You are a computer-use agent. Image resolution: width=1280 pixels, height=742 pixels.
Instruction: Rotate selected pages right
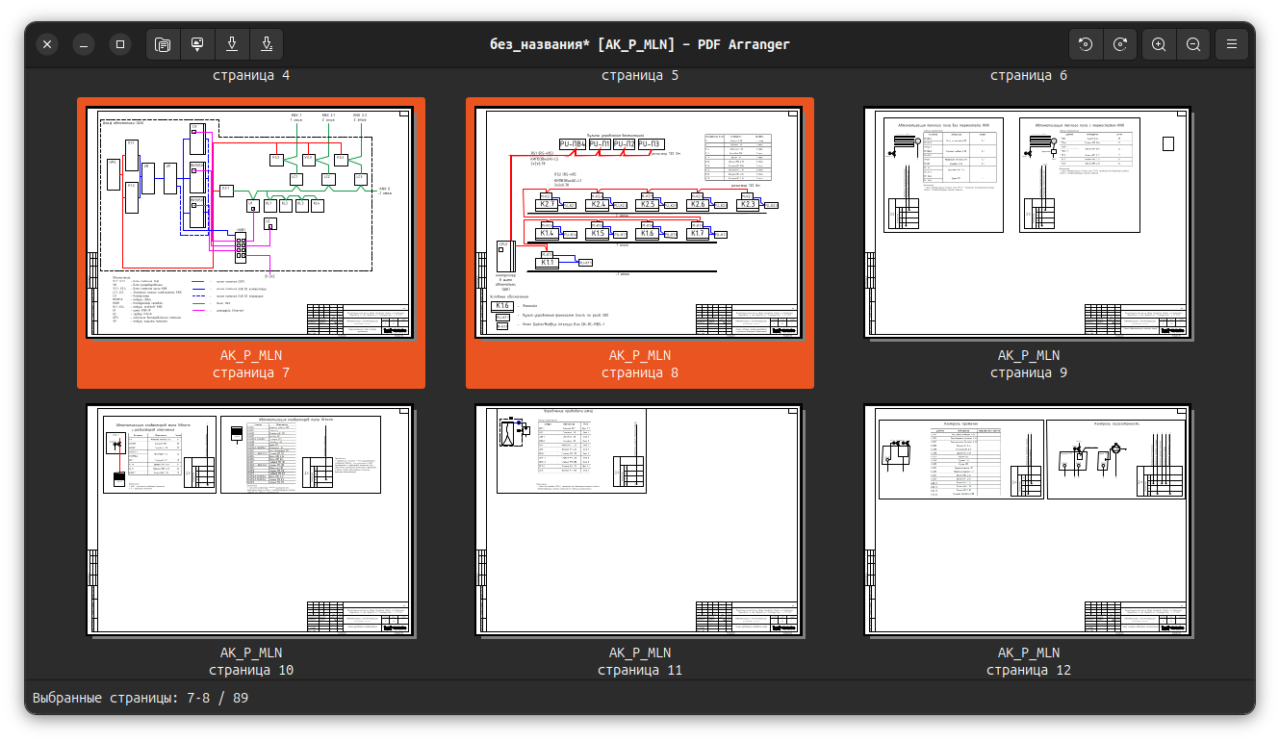(1120, 44)
